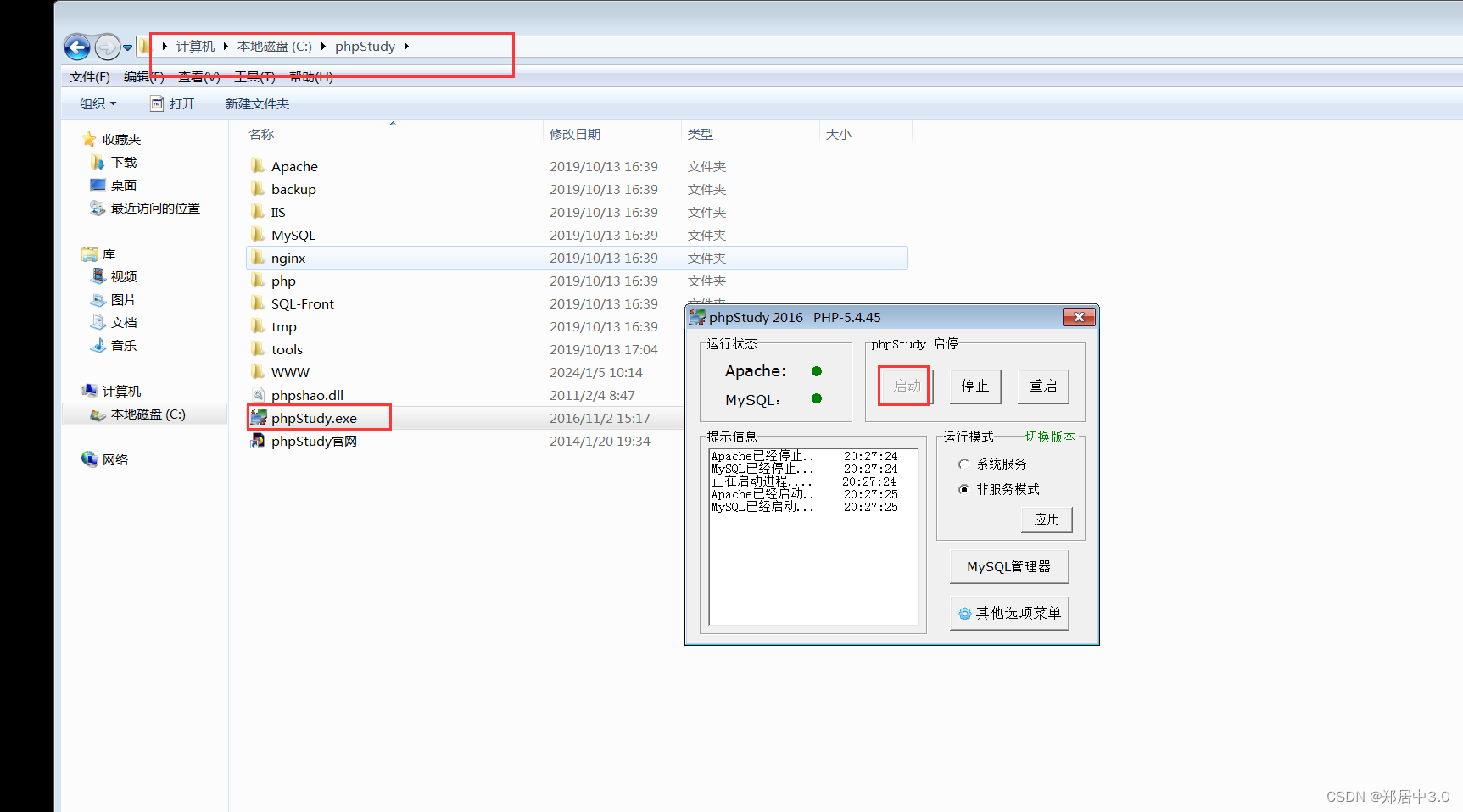Click the SQL-Front folder icon
This screenshot has height=812, width=1463.
(x=258, y=303)
